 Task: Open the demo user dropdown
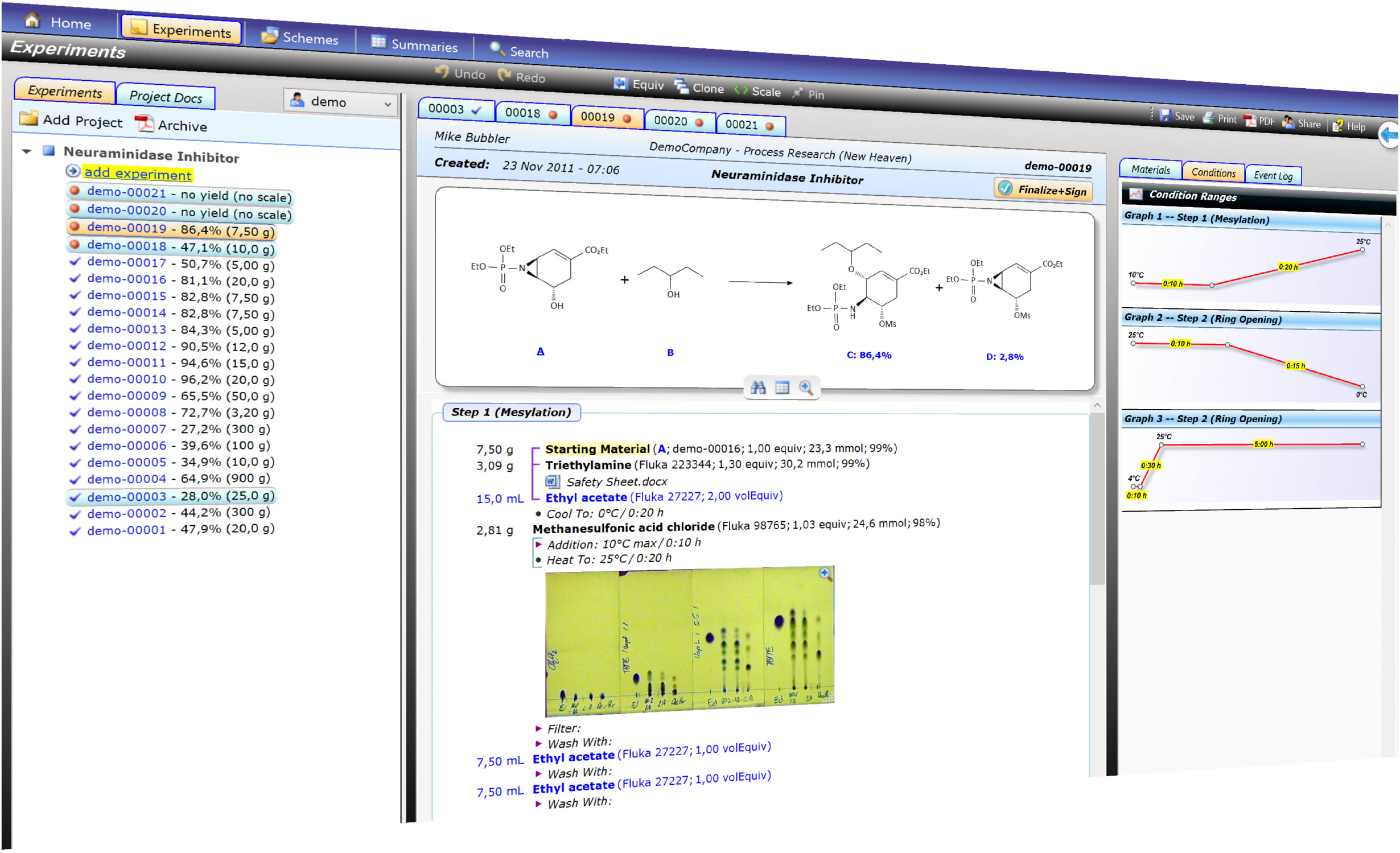(341, 102)
